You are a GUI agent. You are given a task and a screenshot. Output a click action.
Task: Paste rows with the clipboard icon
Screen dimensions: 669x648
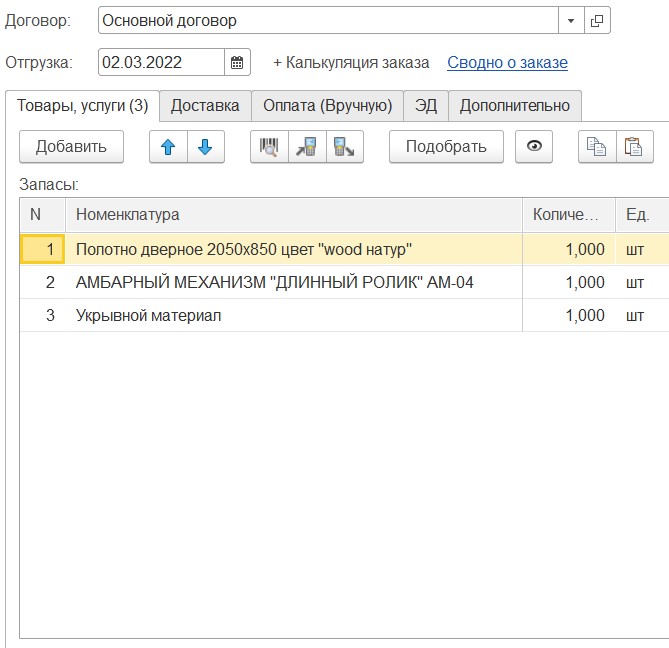click(632, 147)
